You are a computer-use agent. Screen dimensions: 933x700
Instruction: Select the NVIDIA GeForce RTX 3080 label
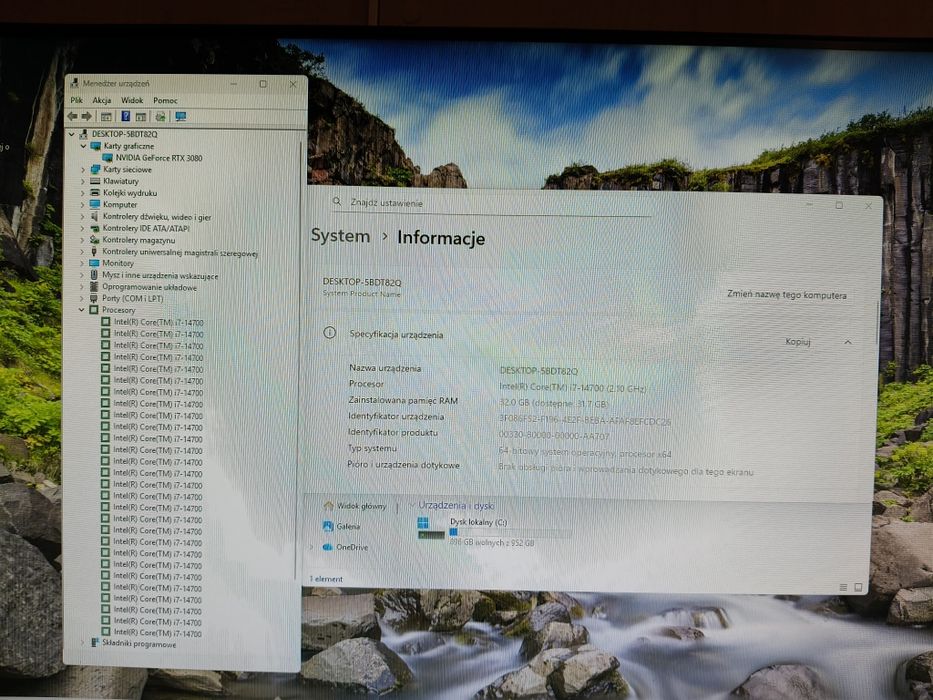[159, 158]
